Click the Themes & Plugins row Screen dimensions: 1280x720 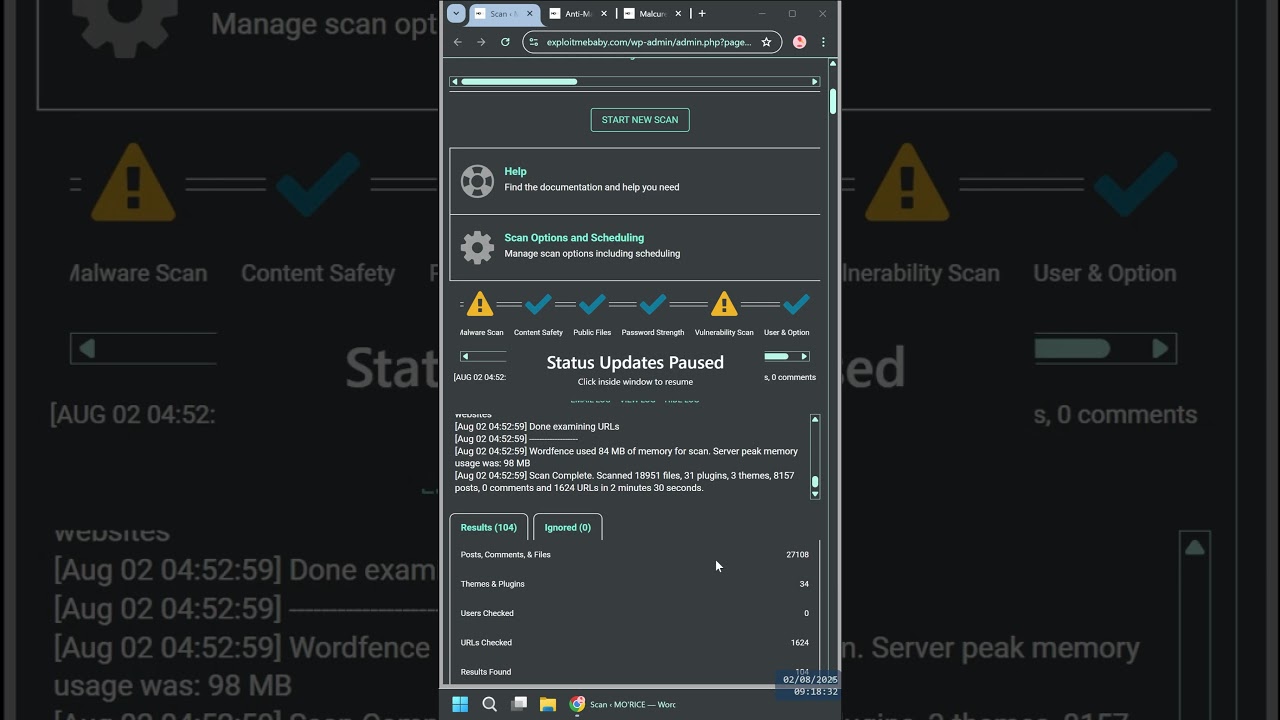[635, 584]
